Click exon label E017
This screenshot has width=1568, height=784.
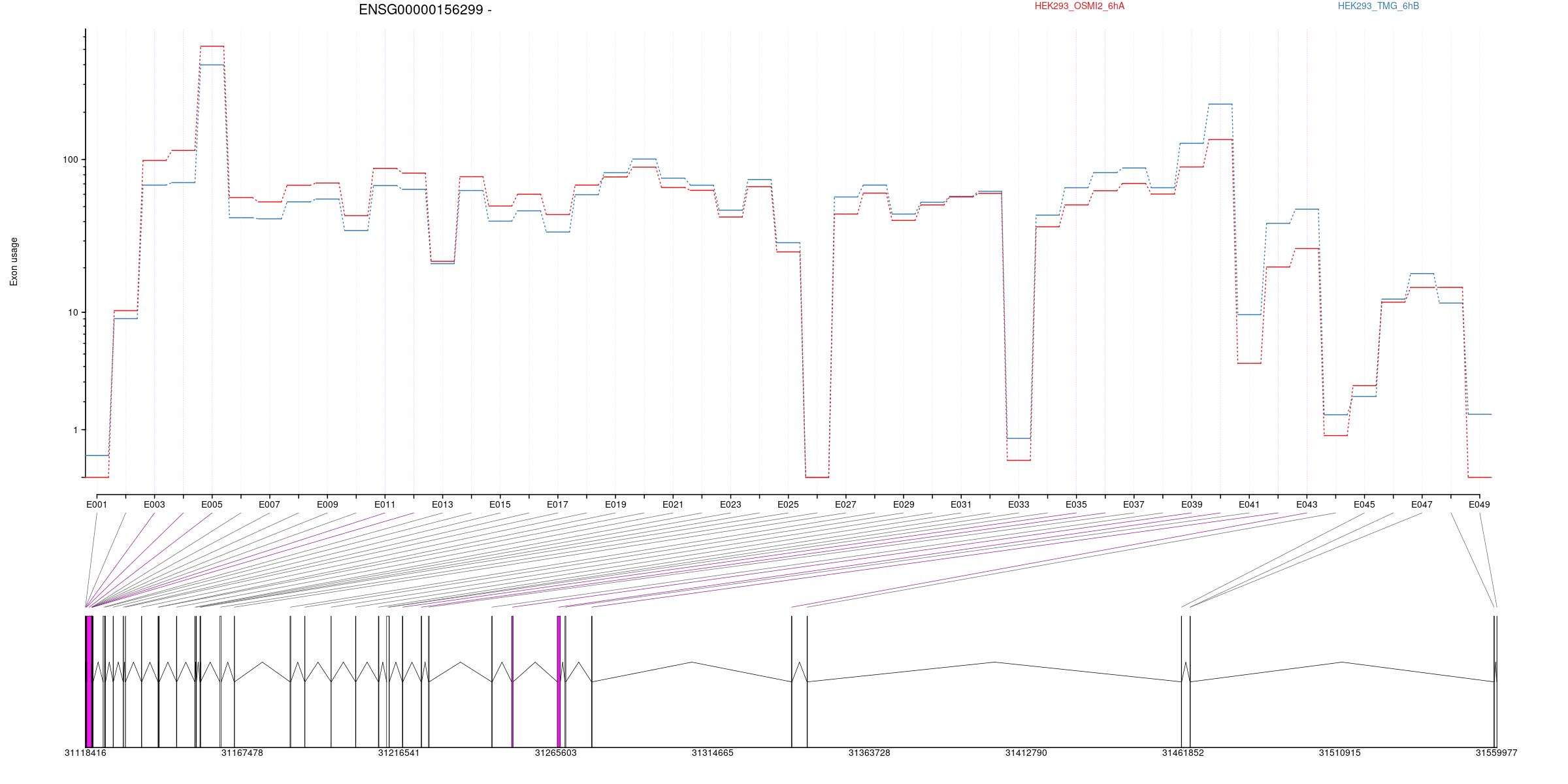tap(557, 504)
